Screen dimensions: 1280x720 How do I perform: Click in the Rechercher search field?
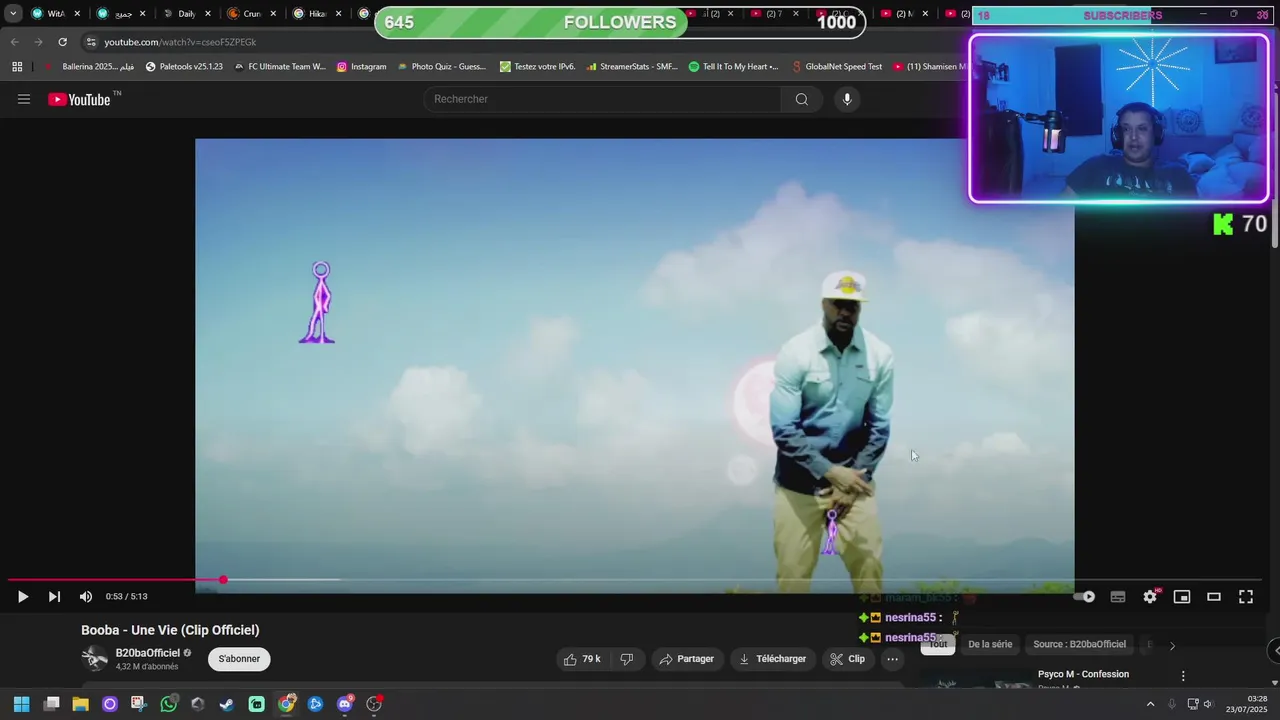[x=603, y=99]
